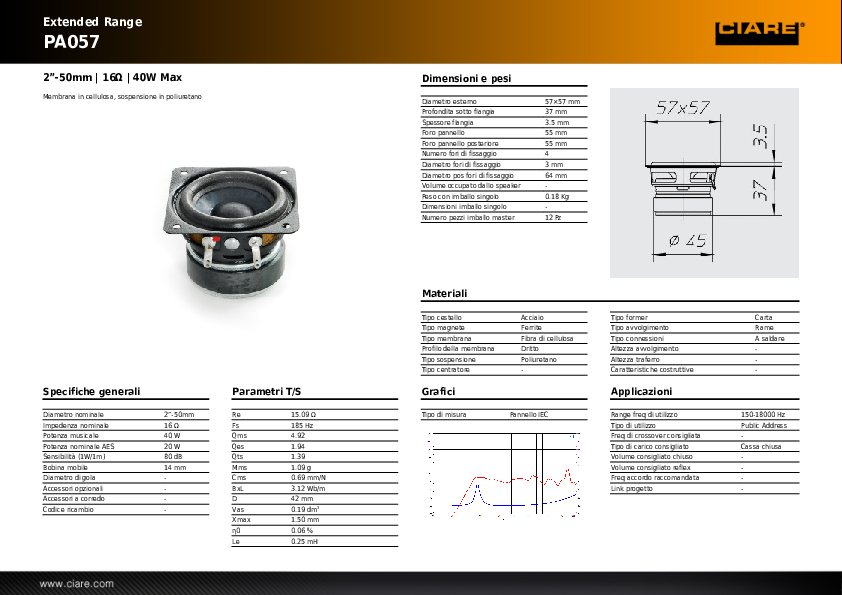Screen dimensions: 842x595
Task: Select the "1.50 mm" Xmax value
Action: tap(305, 520)
